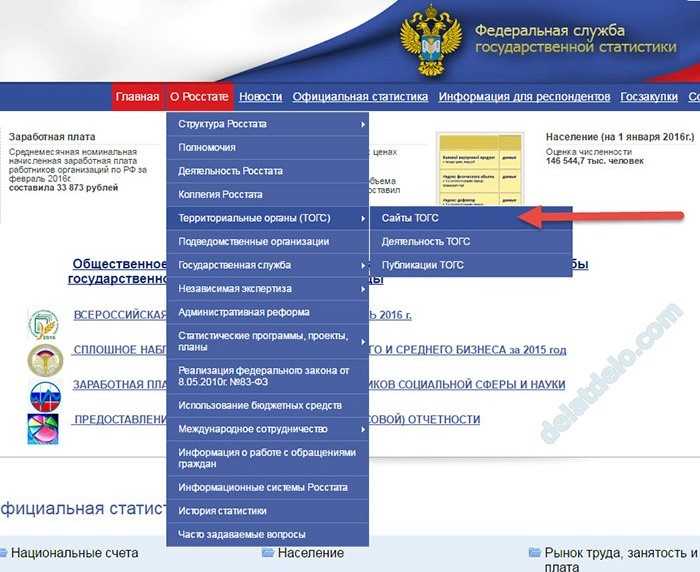Open the Новости navigation link
700x572 pixels.
pyautogui.click(x=261, y=97)
